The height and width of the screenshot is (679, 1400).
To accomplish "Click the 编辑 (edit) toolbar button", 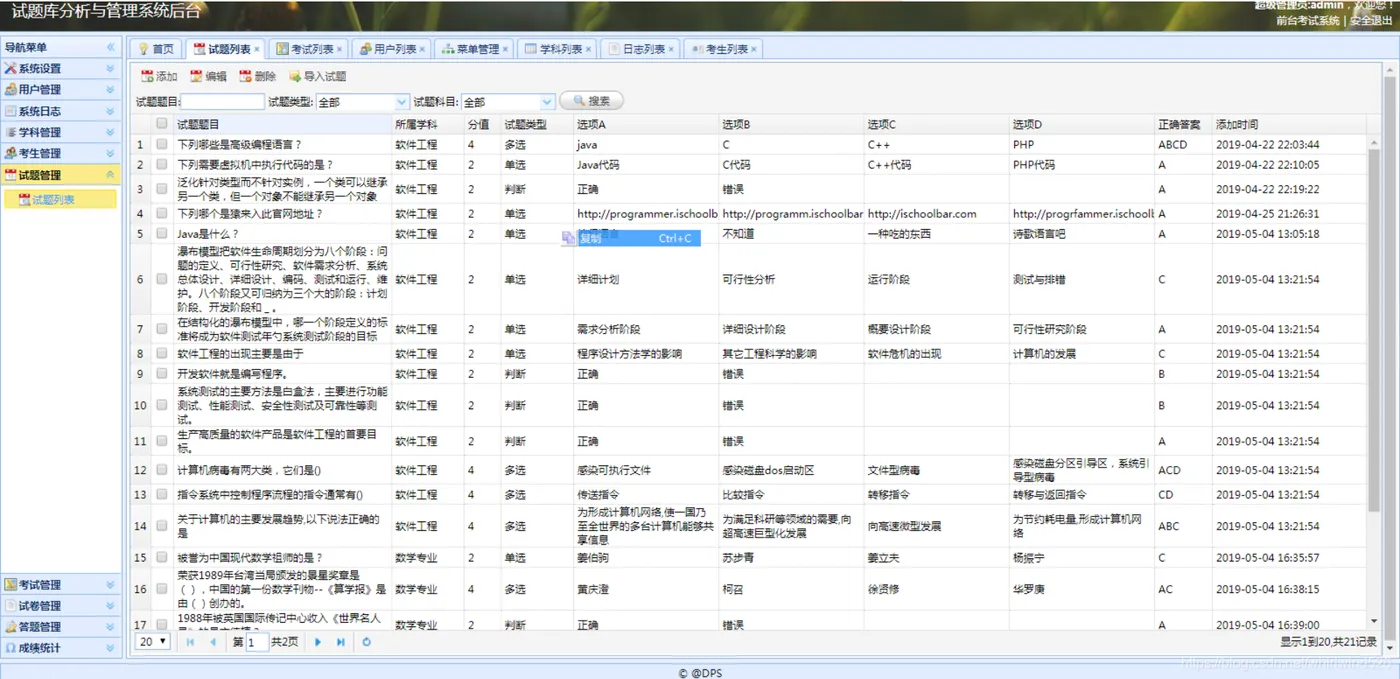I will [208, 76].
